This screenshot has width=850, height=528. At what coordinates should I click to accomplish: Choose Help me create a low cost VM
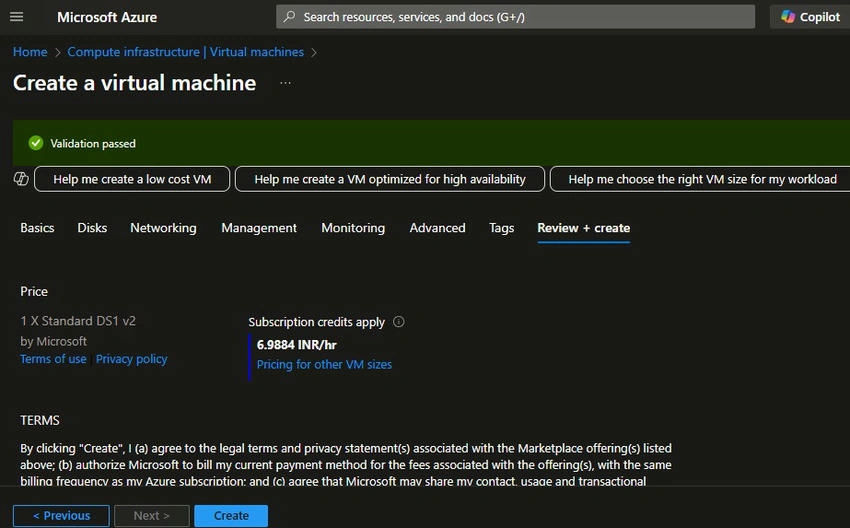tap(132, 179)
